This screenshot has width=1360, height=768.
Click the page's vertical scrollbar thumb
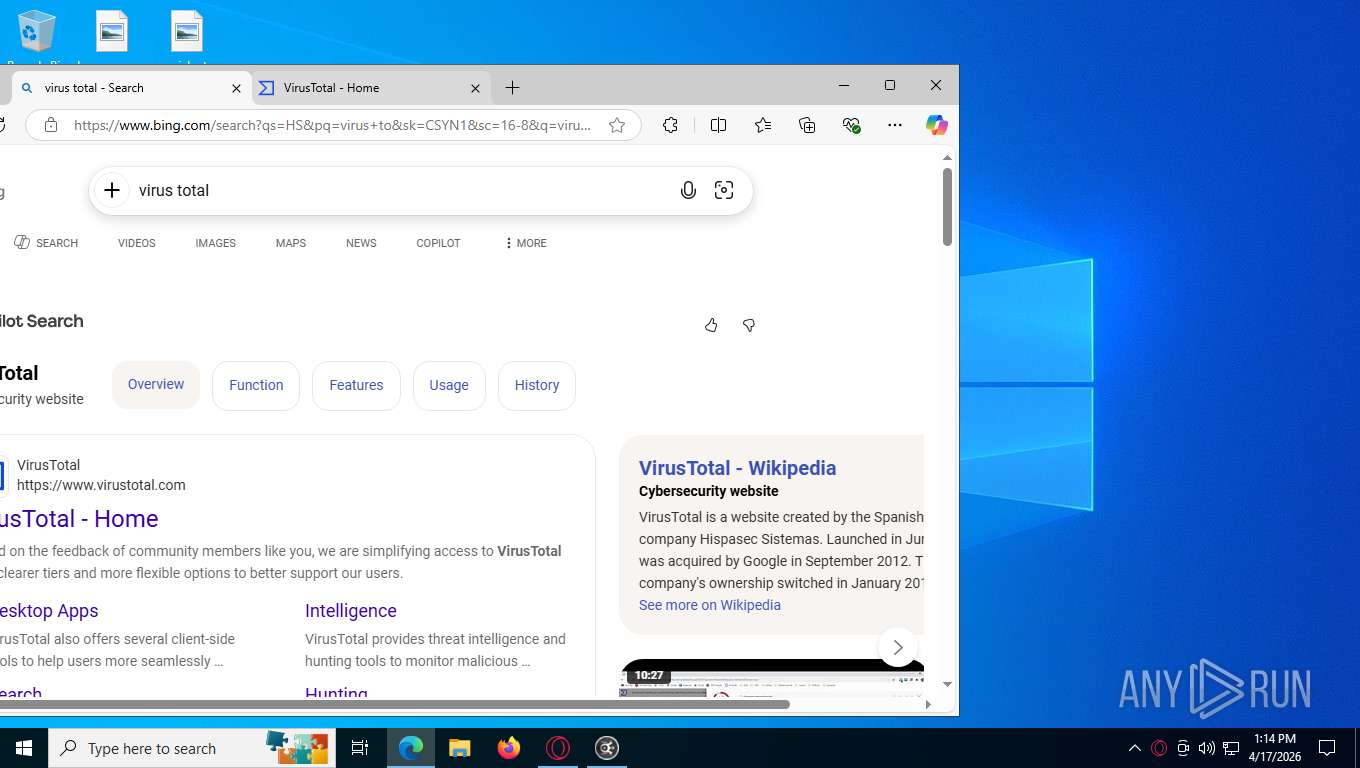947,207
